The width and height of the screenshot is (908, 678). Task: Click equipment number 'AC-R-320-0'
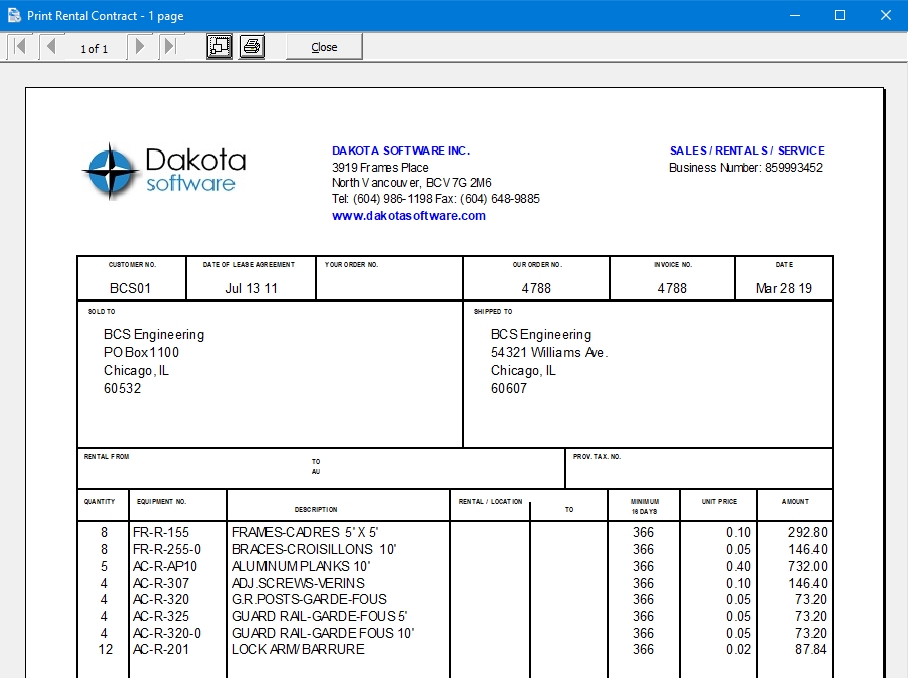[x=167, y=633]
